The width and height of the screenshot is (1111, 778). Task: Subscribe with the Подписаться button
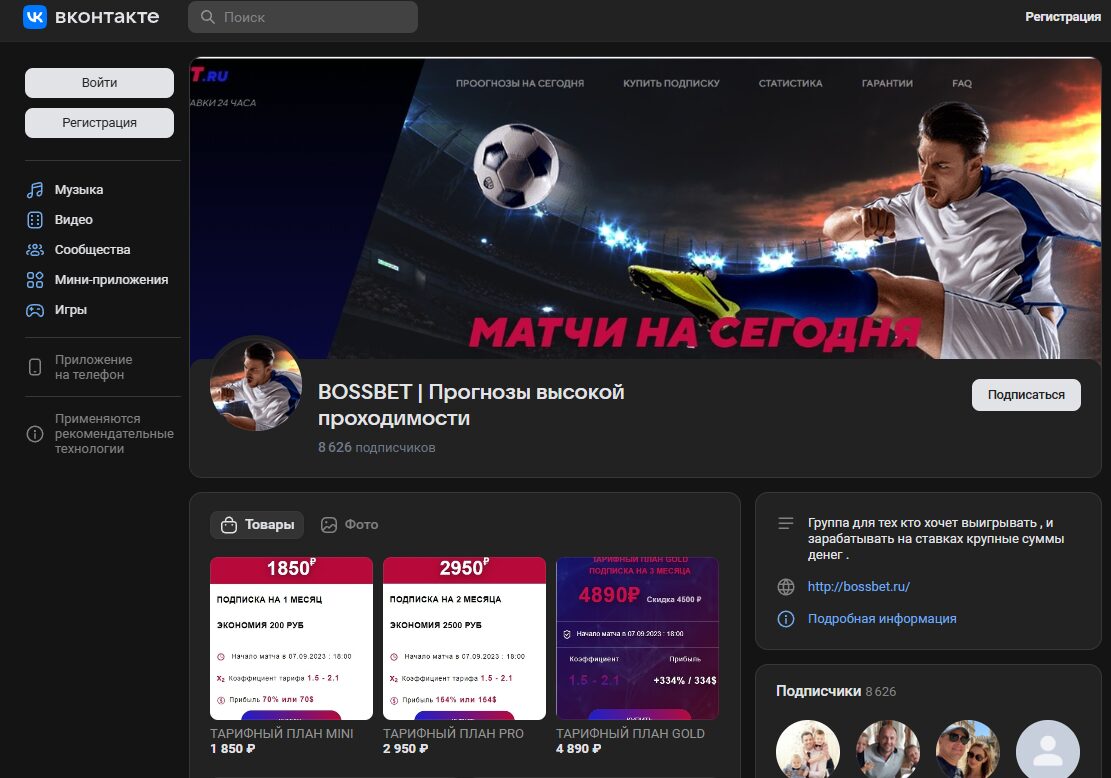(1026, 395)
